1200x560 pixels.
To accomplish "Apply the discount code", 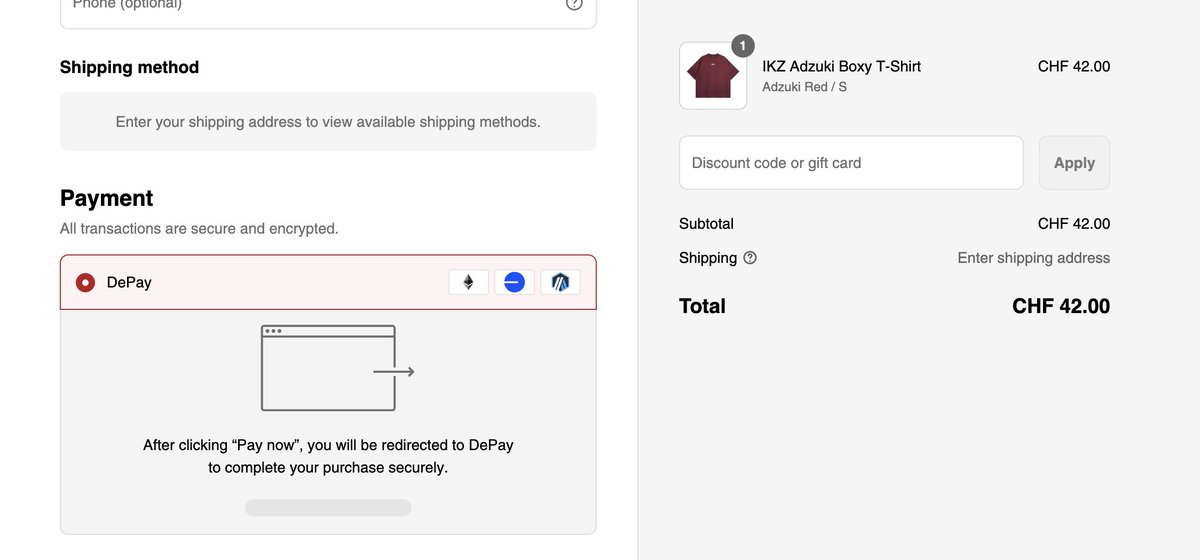I will pyautogui.click(x=1074, y=163).
